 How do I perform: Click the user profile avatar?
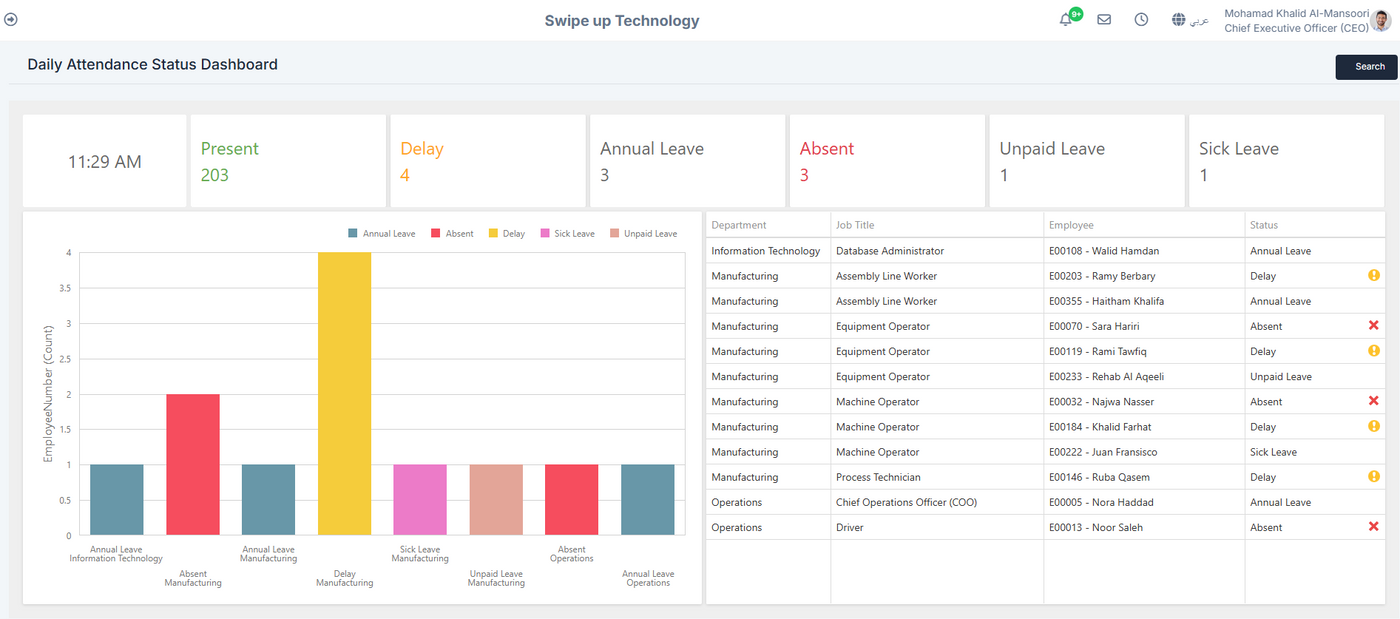pos(1381,20)
